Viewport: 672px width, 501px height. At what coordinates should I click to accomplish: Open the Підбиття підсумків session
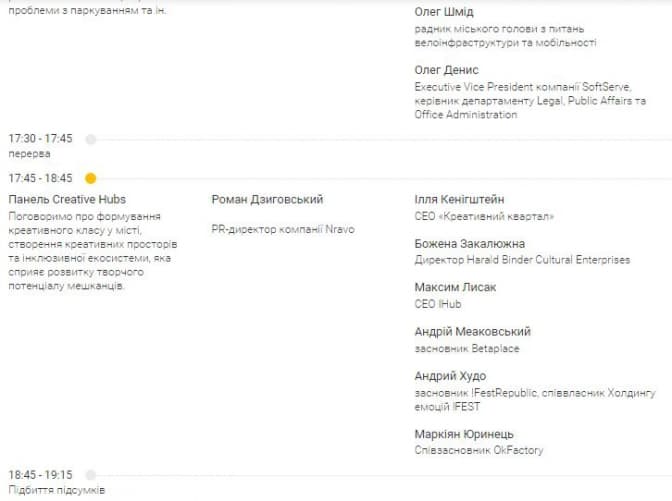tap(56, 490)
